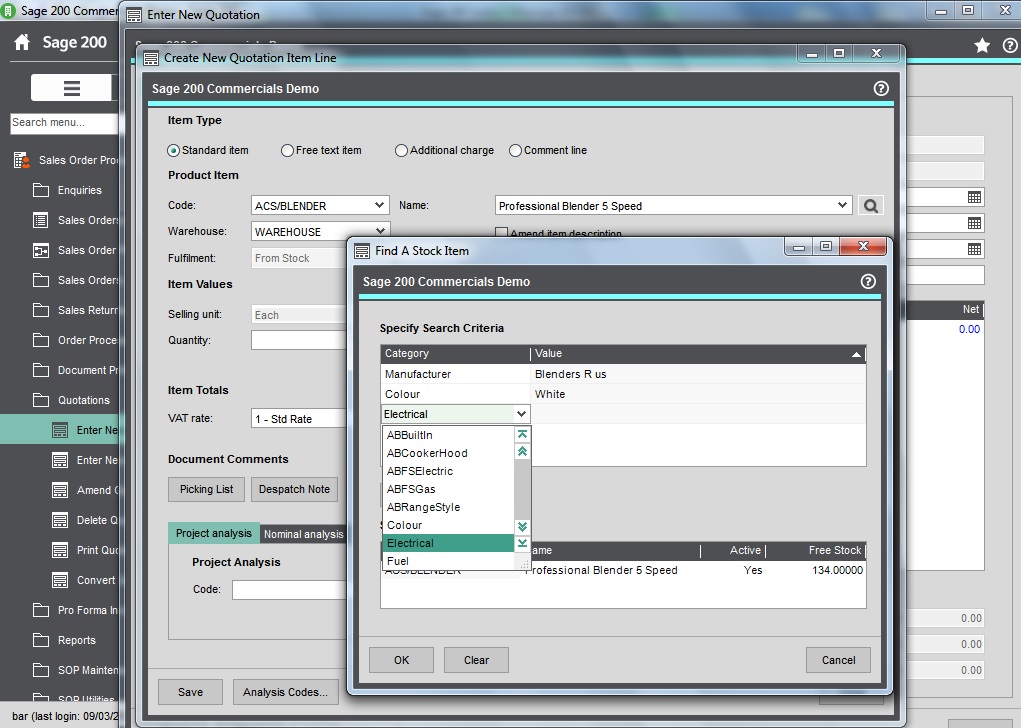Select the Print Quotation menu entry
The height and width of the screenshot is (728, 1021).
point(85,550)
